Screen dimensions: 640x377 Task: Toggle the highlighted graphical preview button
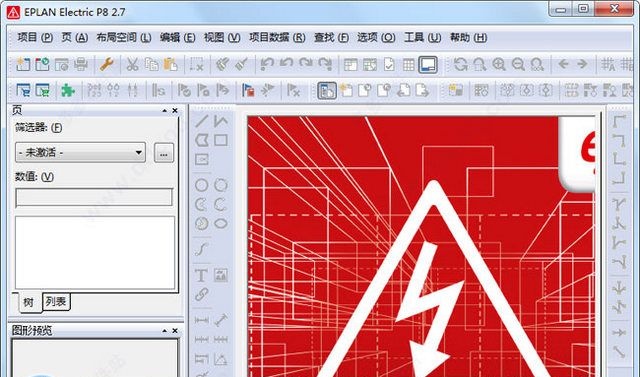[428, 64]
